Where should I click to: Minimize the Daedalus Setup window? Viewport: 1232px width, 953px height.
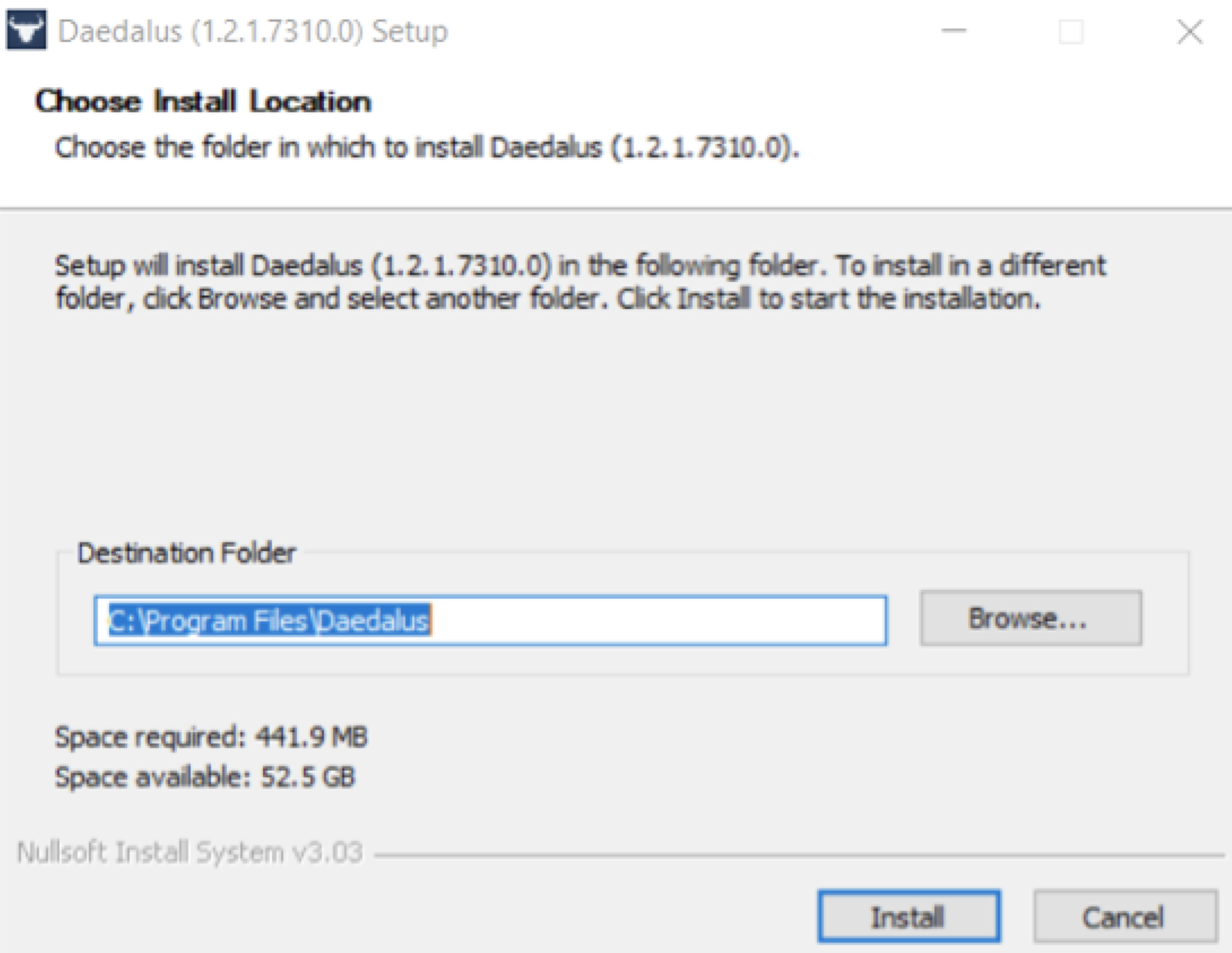click(953, 31)
